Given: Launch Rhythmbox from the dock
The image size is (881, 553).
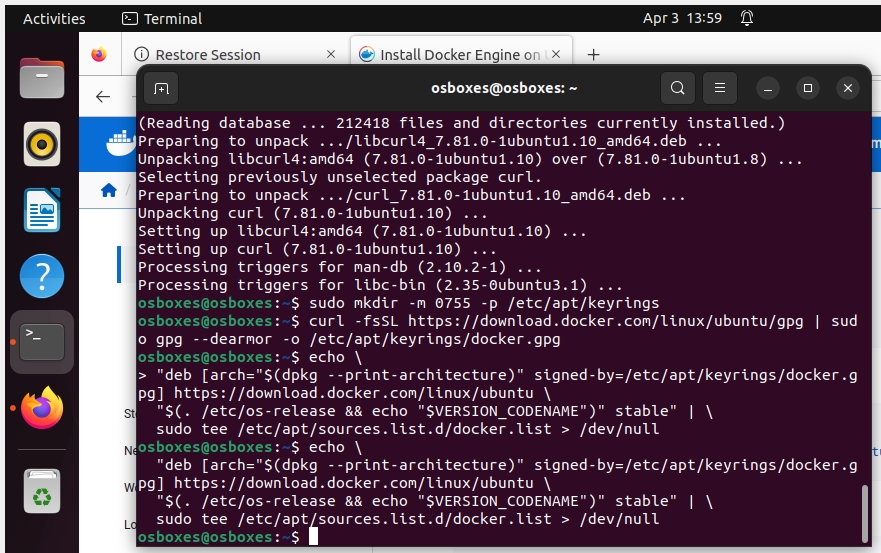Looking at the screenshot, I should 42,144.
